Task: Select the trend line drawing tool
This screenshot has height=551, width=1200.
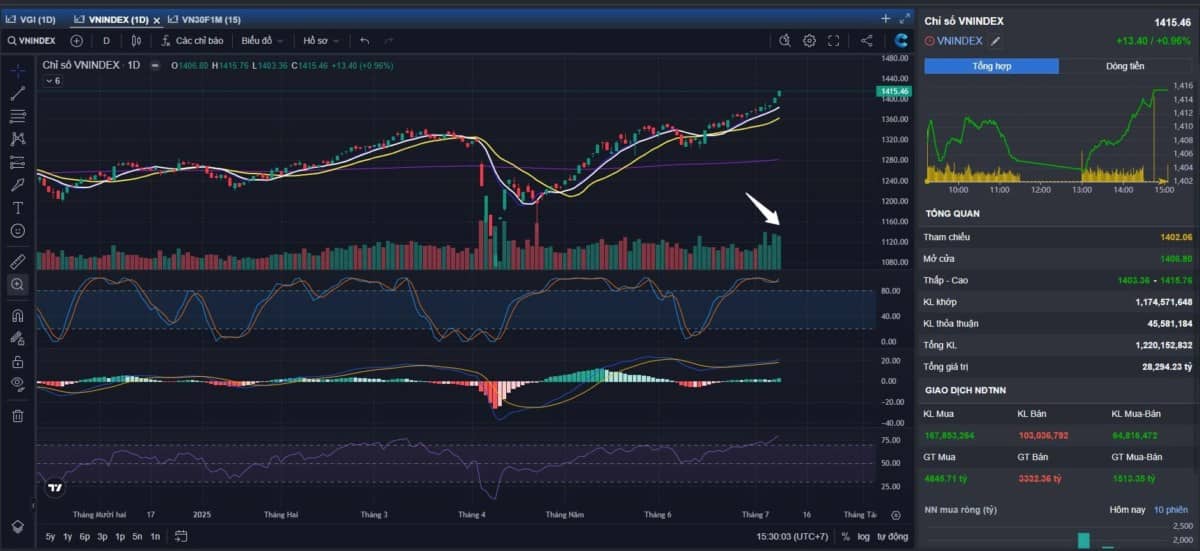Action: pyautogui.click(x=17, y=93)
